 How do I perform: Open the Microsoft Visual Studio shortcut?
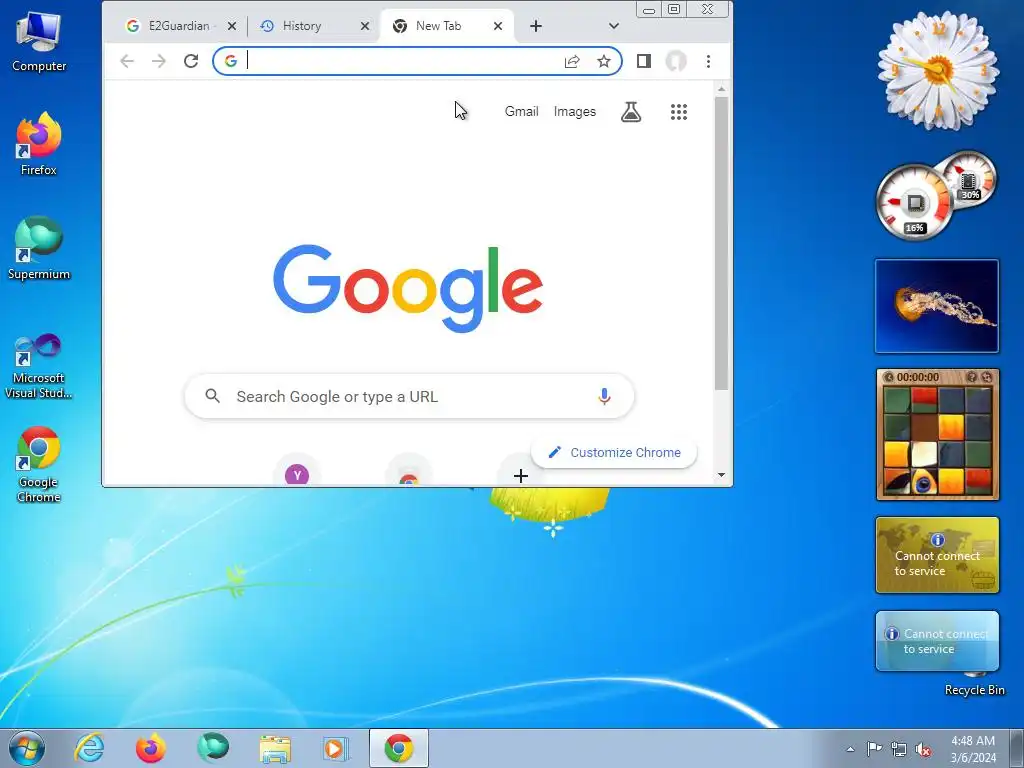[x=39, y=366]
